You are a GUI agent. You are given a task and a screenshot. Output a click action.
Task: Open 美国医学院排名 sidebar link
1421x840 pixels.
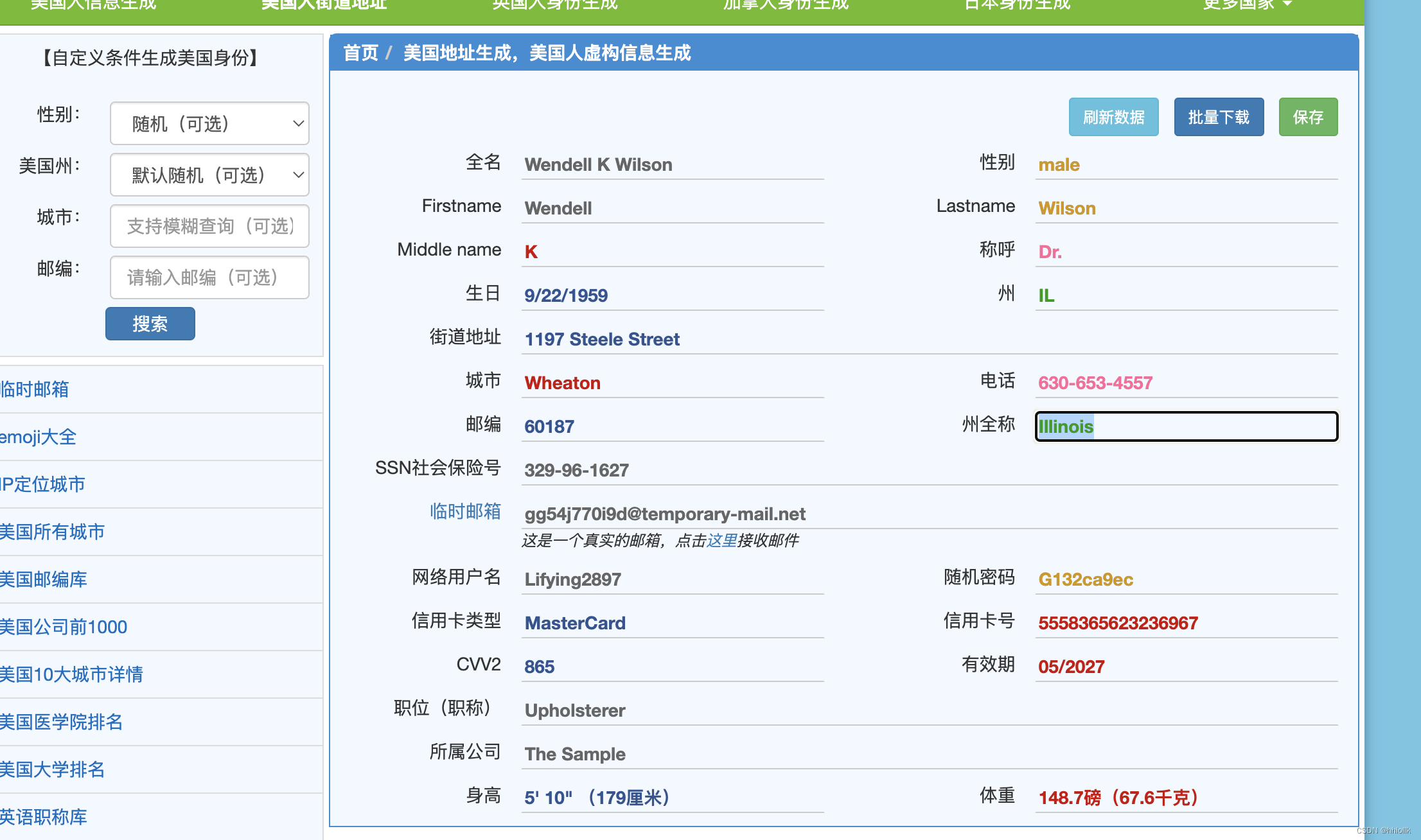pyautogui.click(x=61, y=722)
